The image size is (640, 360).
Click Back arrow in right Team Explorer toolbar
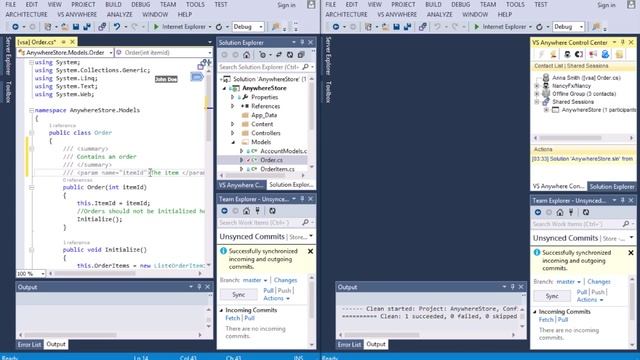click(538, 212)
